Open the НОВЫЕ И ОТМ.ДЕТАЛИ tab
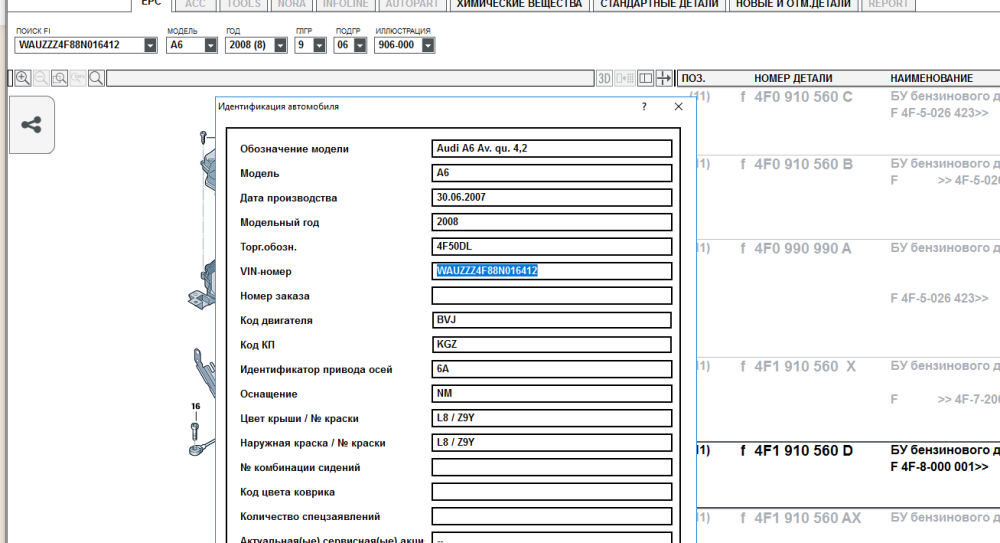Image resolution: width=1000 pixels, height=543 pixels. 793,4
